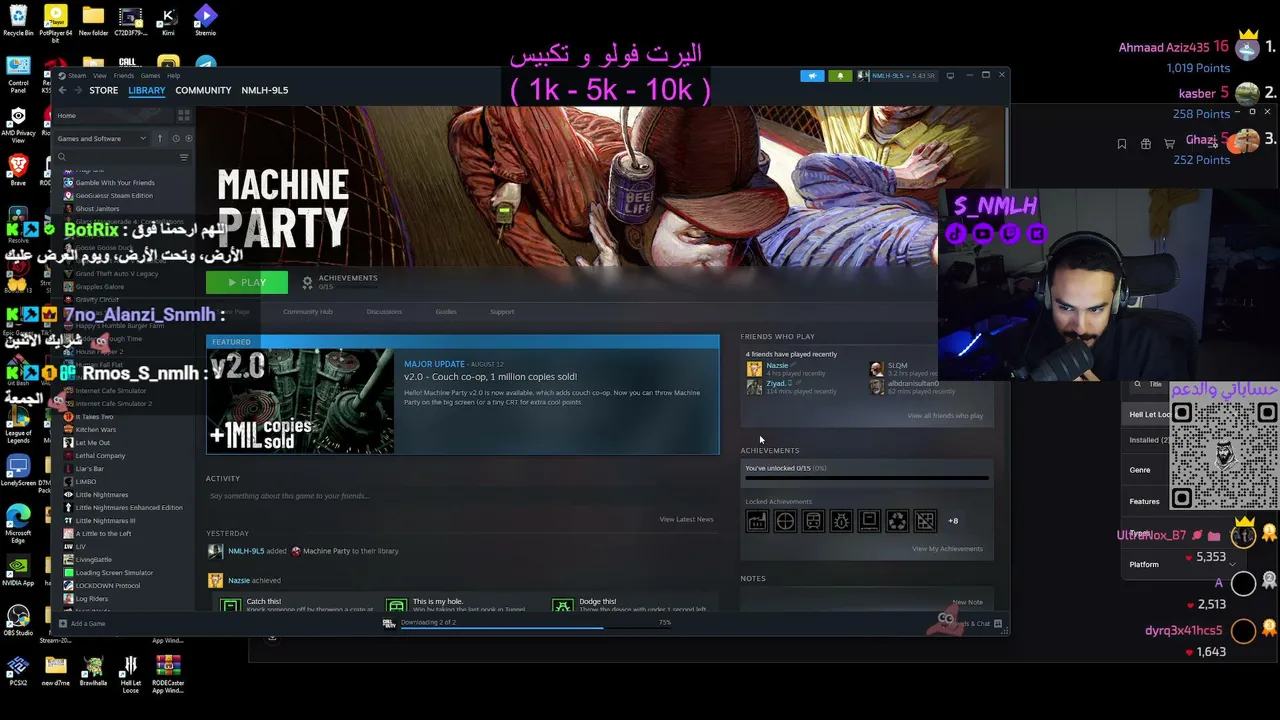Show recently played games via clock icon
This screenshot has height=720, width=1280.
[176, 138]
